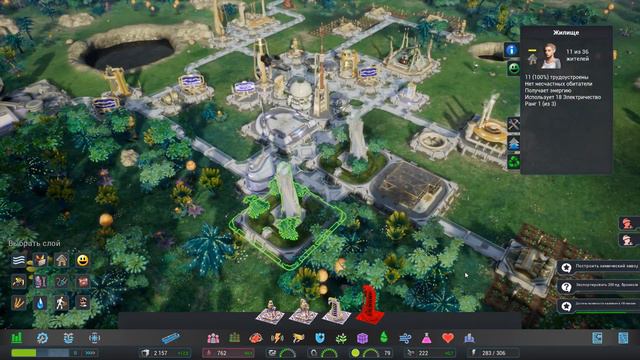Click the Выбрать слой label
Screen dimensions: 640x360
pos(35,244)
